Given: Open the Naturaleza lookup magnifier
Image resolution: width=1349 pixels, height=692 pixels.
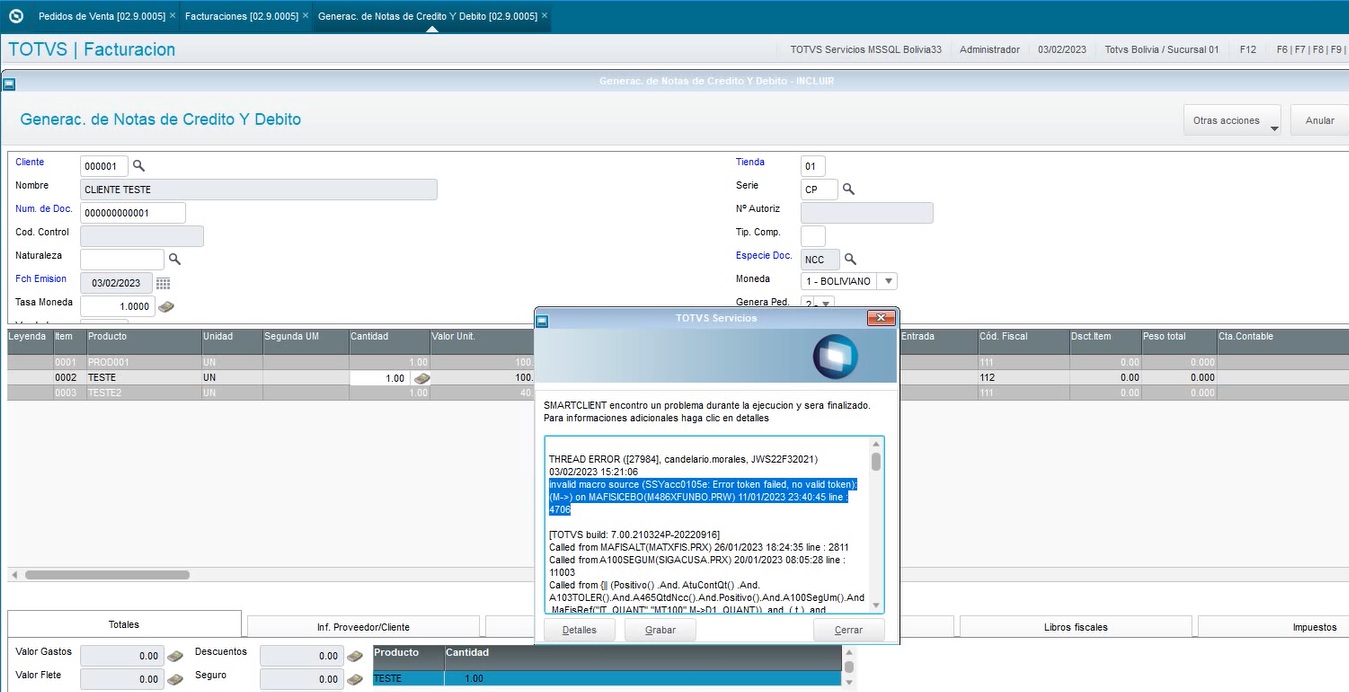Looking at the screenshot, I should point(174,259).
